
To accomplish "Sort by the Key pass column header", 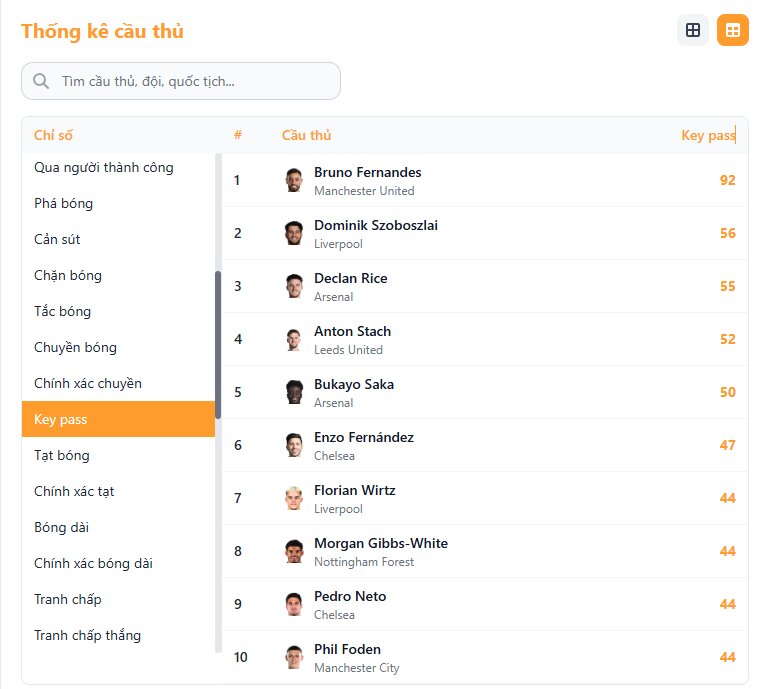I will tap(707, 135).
